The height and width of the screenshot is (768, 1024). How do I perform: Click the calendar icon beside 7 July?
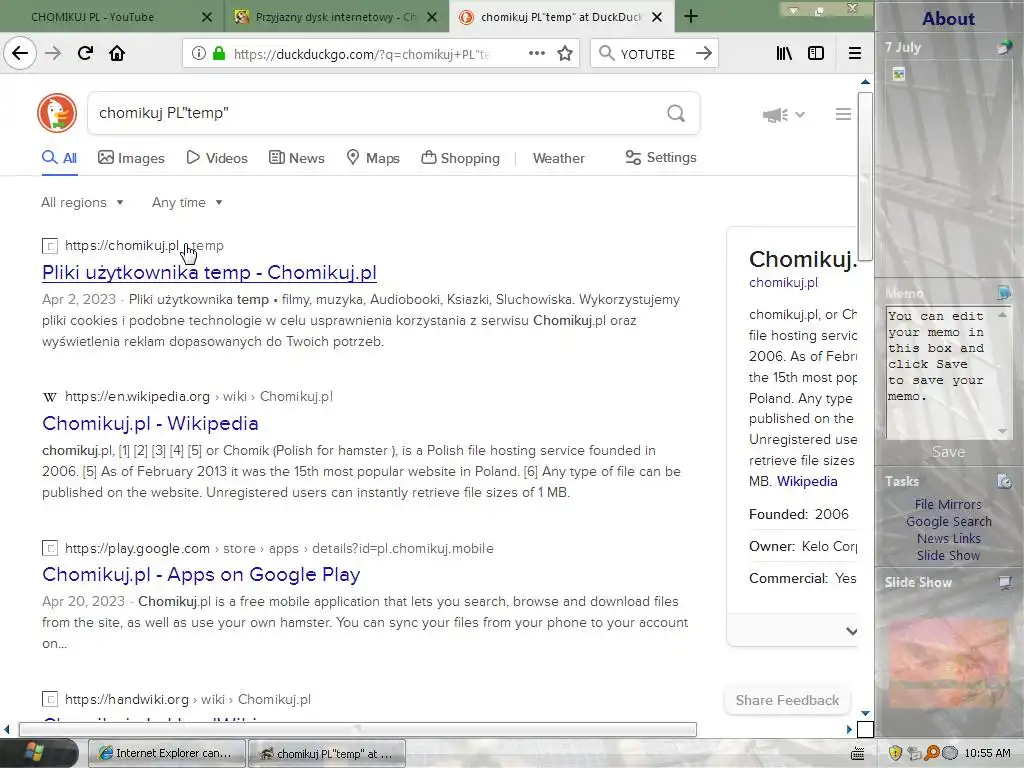tap(1004, 47)
